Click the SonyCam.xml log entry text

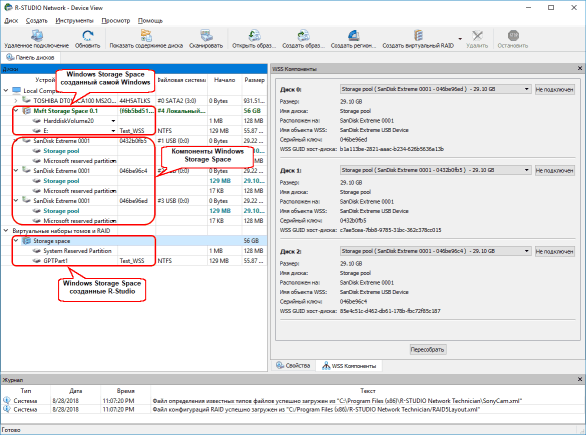(337, 401)
